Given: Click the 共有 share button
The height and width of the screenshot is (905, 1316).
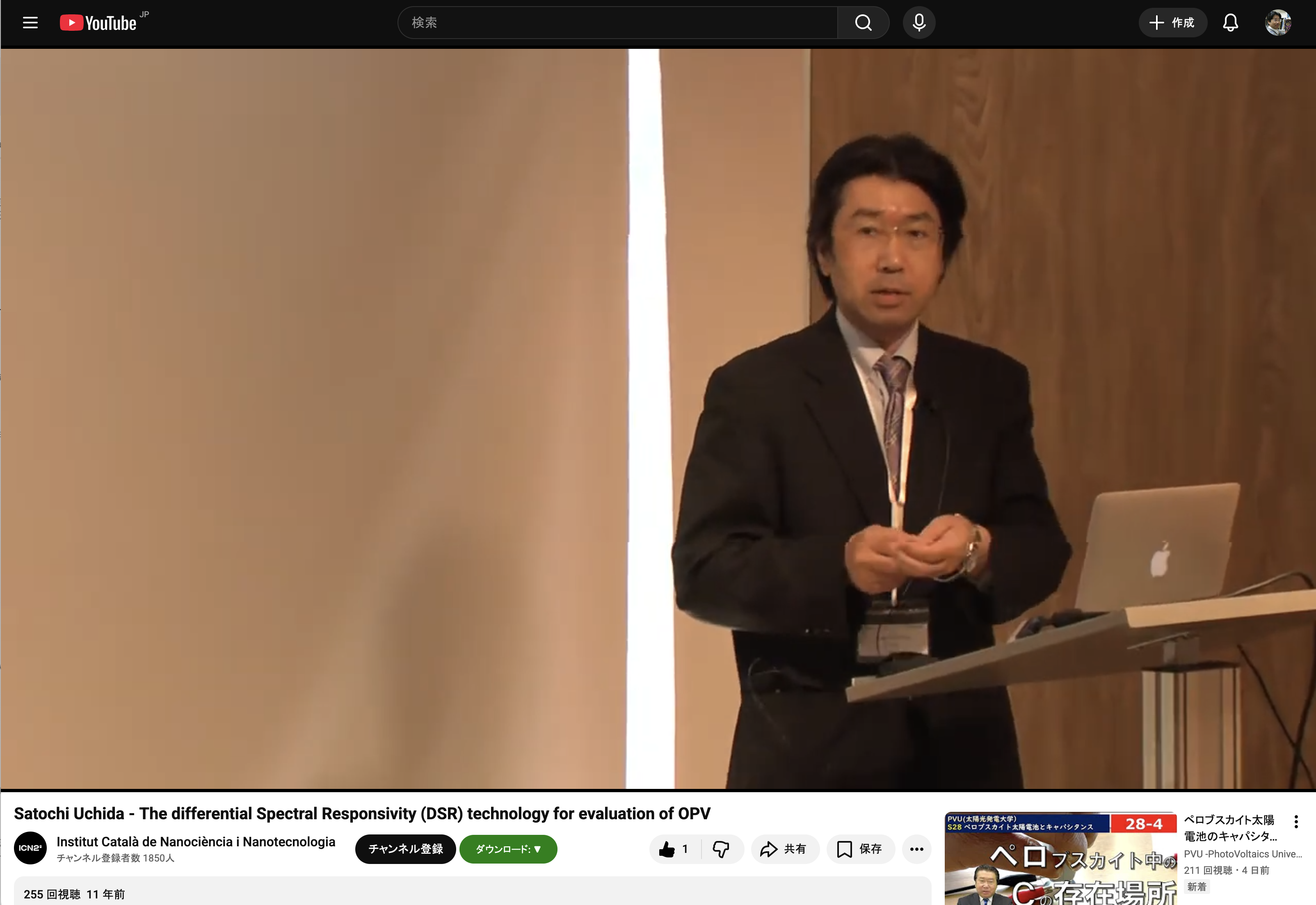Looking at the screenshot, I should pyautogui.click(x=784, y=849).
